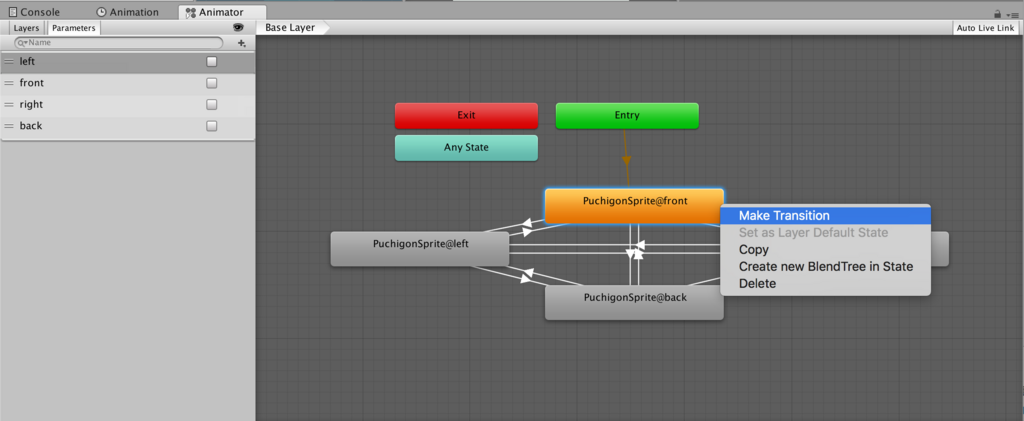Select the PuchigonSprite@front state
The width and height of the screenshot is (1024, 421).
(634, 206)
